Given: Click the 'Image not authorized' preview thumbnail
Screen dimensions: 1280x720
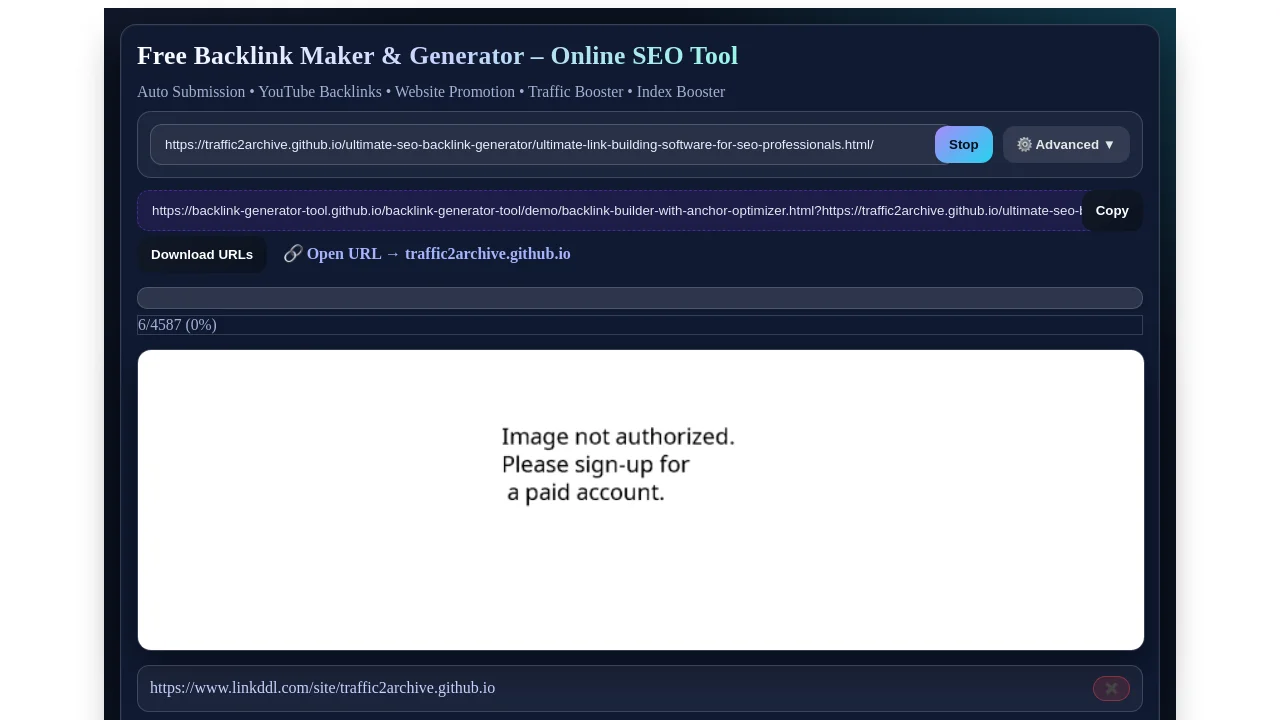Looking at the screenshot, I should [x=641, y=500].
